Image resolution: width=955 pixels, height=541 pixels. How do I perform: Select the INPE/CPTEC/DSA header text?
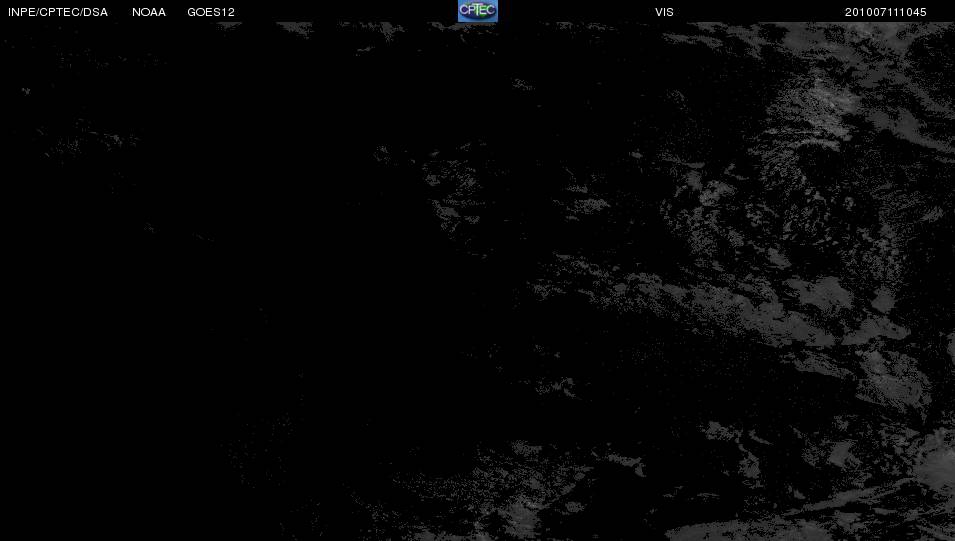coord(58,12)
